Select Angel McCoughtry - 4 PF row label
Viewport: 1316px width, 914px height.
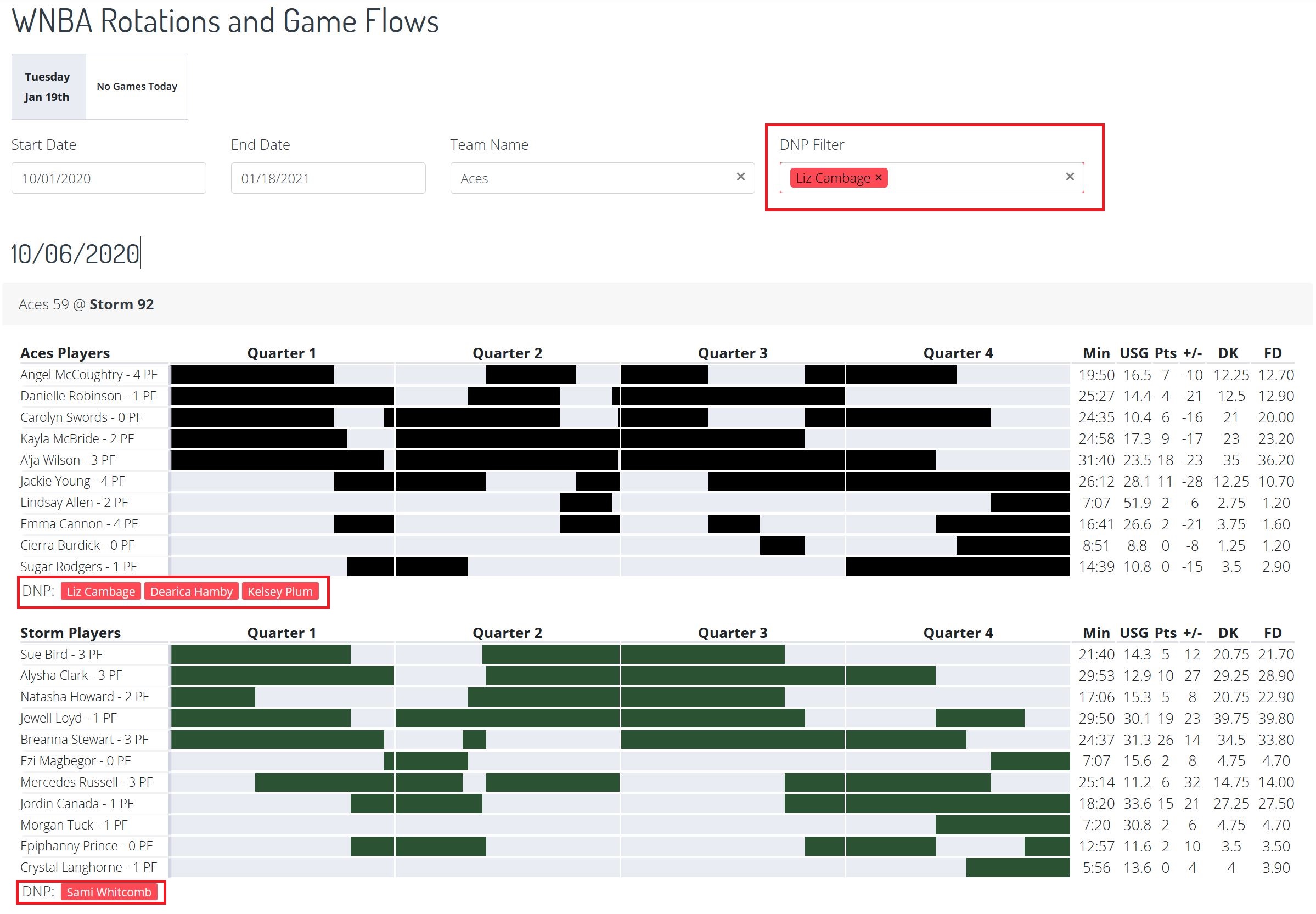89,375
